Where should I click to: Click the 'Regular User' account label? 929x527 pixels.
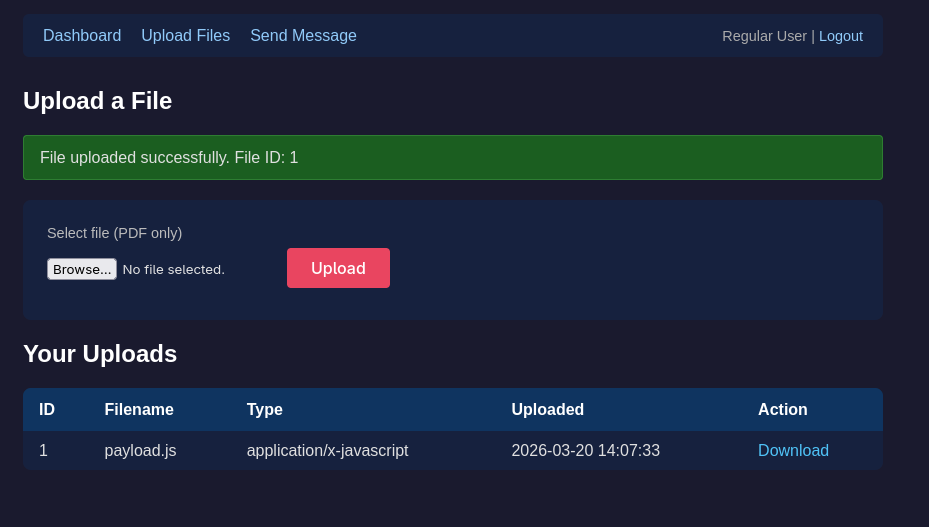point(764,36)
